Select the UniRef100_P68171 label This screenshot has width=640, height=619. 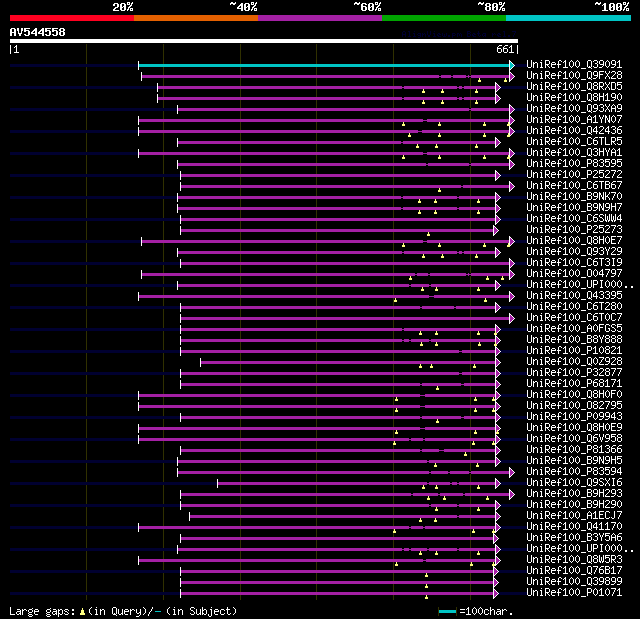[574, 384]
